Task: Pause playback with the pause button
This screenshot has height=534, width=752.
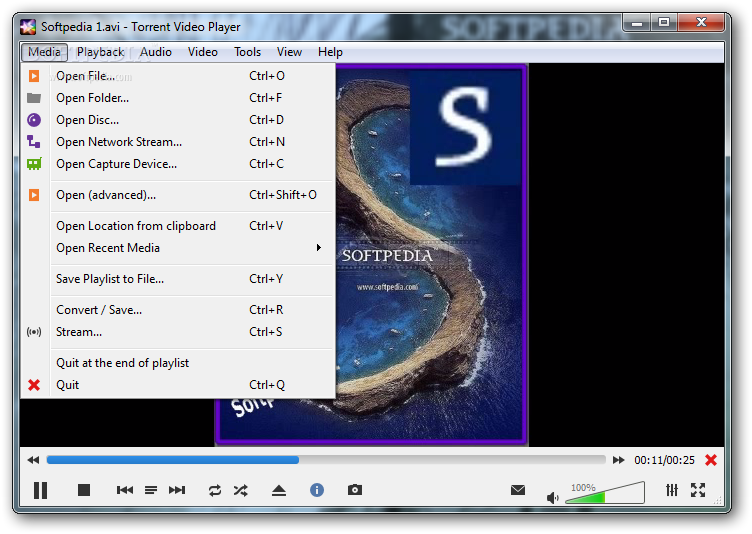Action: [x=40, y=490]
